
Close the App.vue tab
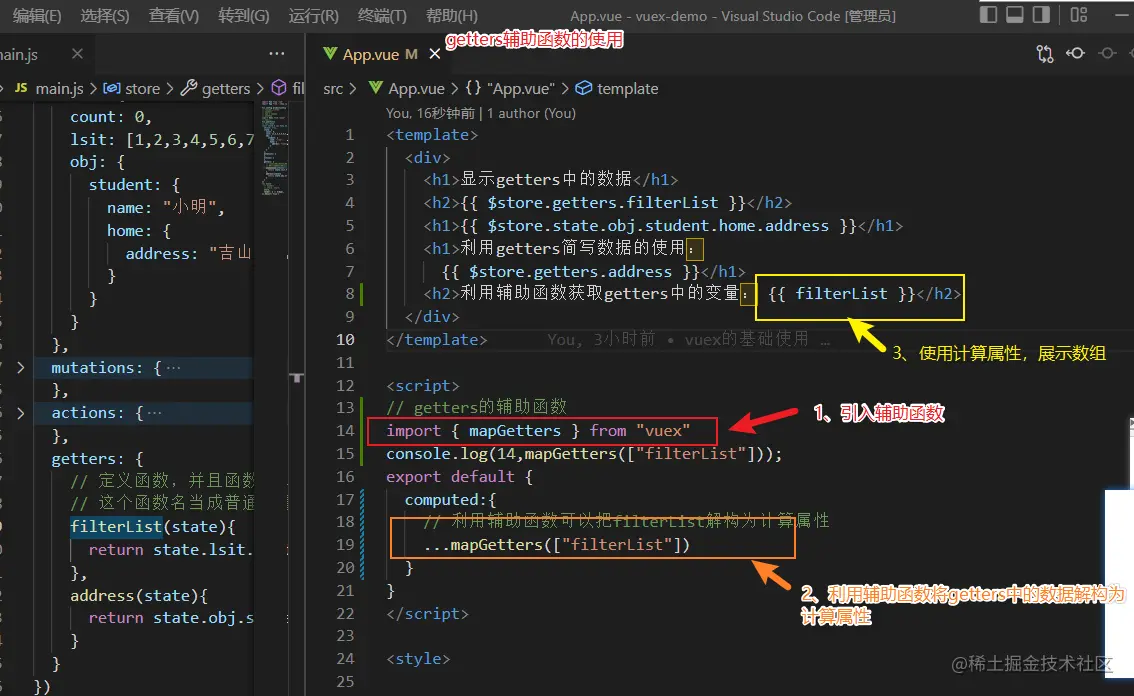[435, 54]
